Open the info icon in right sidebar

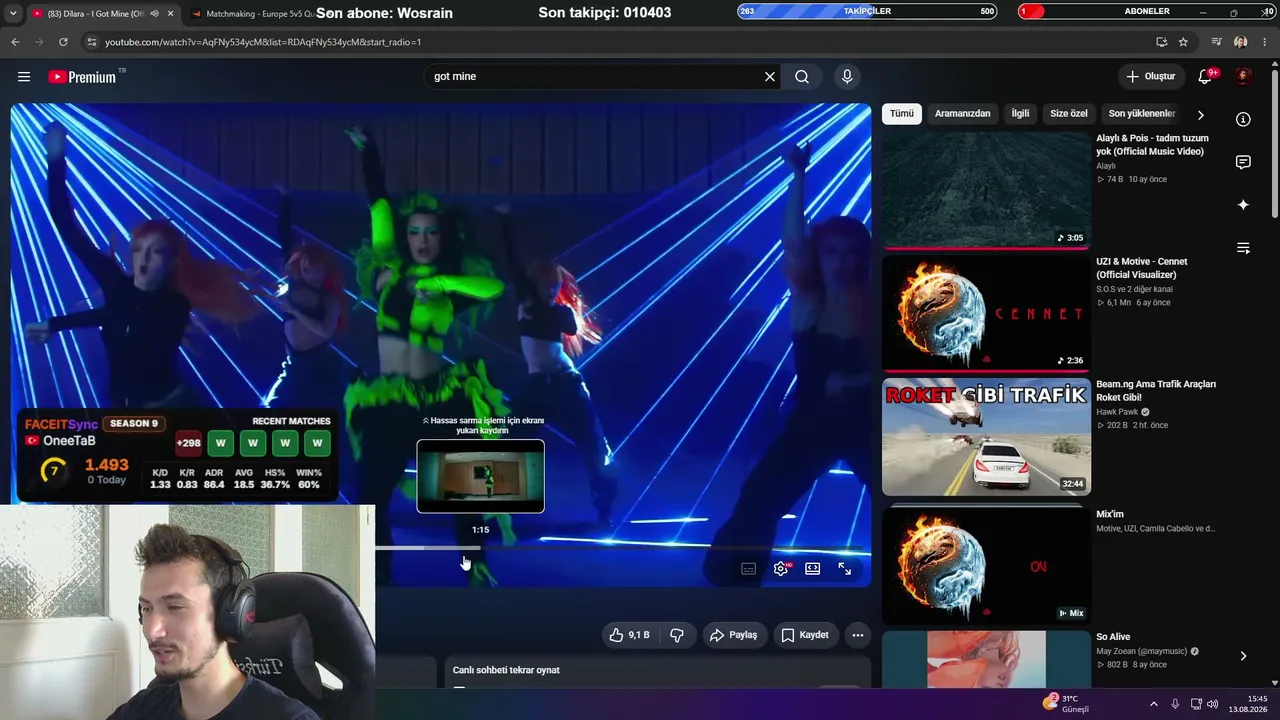point(1243,119)
